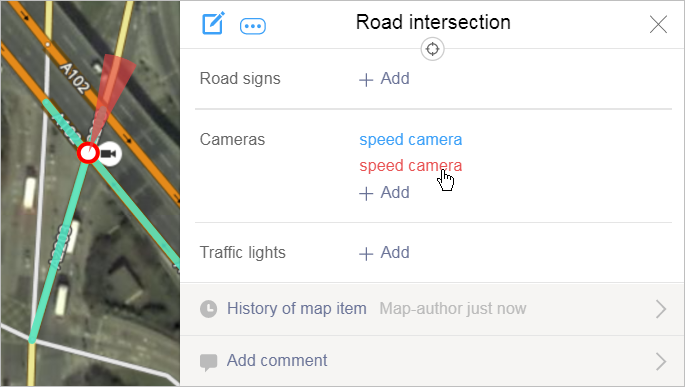
Task: Close the Road intersection panel
Action: click(658, 24)
